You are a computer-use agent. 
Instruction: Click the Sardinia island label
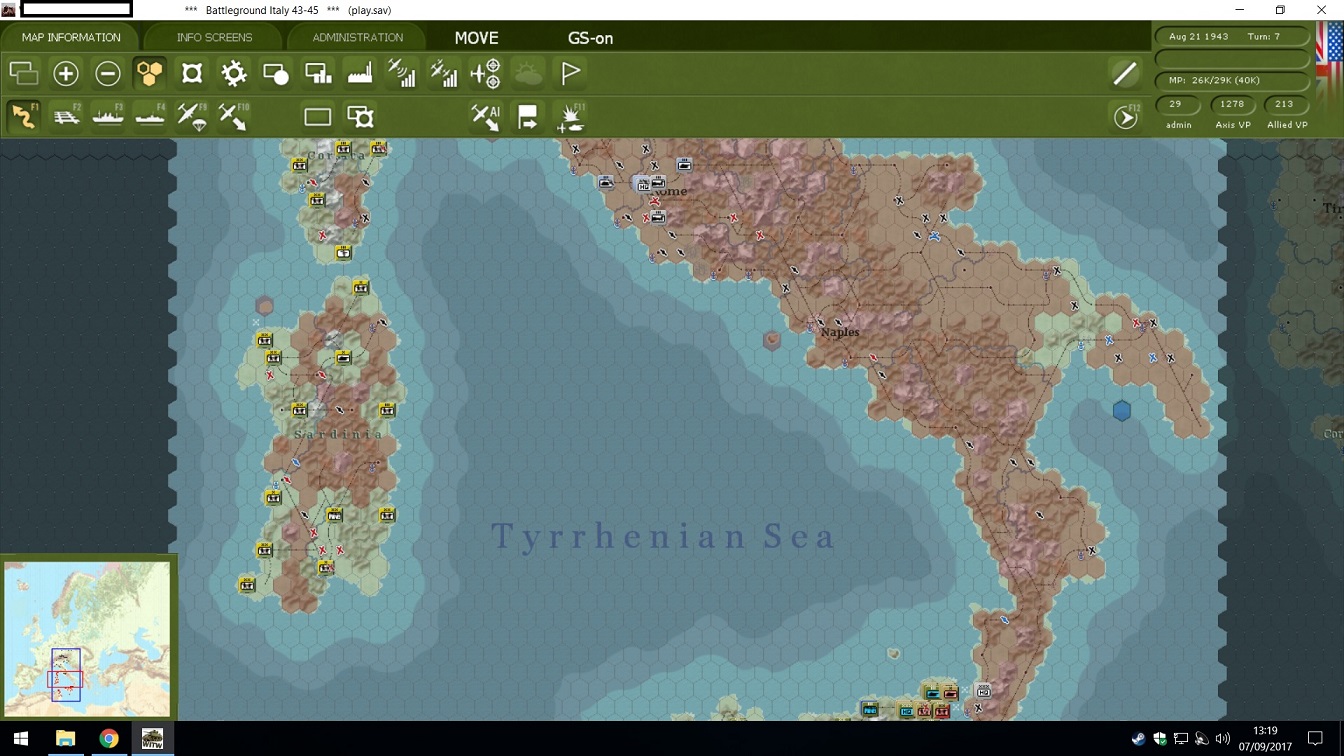339,434
